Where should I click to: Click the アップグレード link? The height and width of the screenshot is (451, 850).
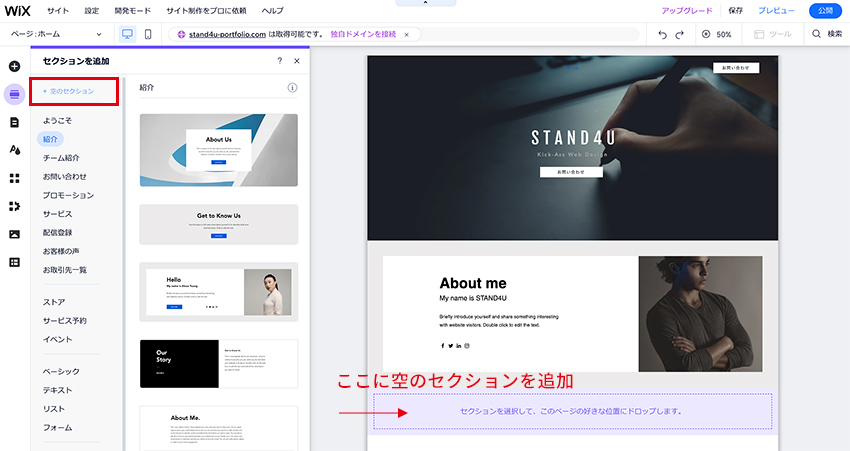[x=686, y=10]
